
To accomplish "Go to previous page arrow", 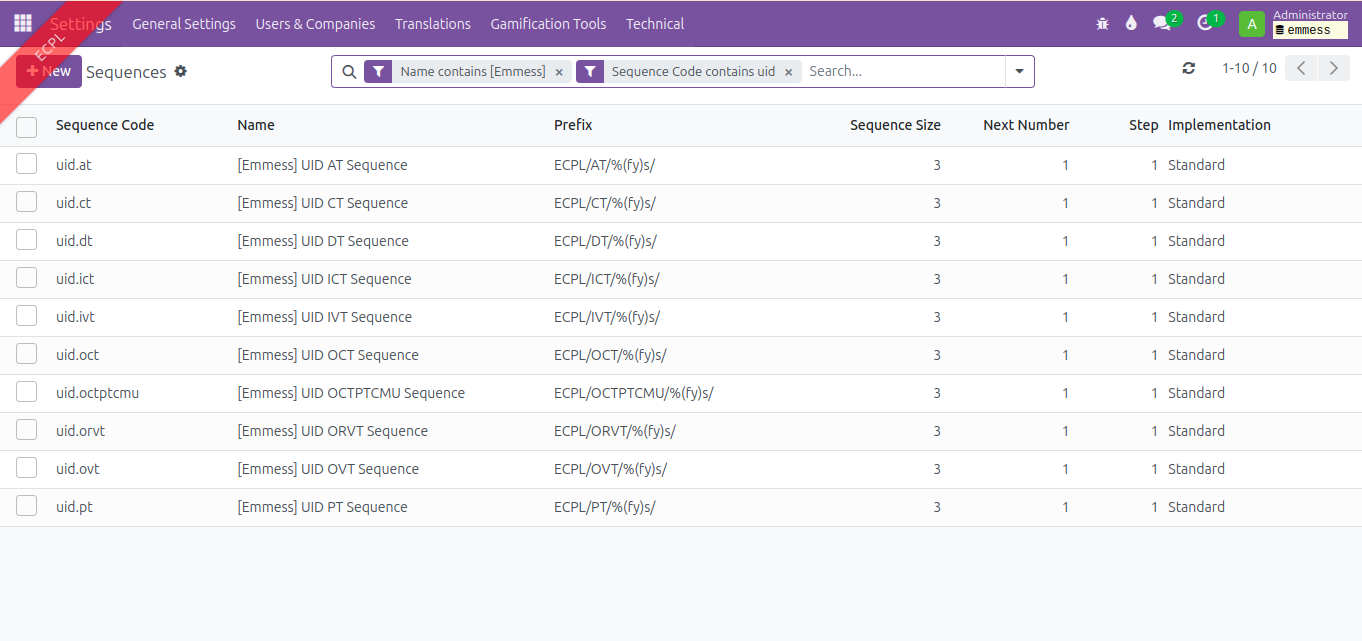I will pos(1301,68).
